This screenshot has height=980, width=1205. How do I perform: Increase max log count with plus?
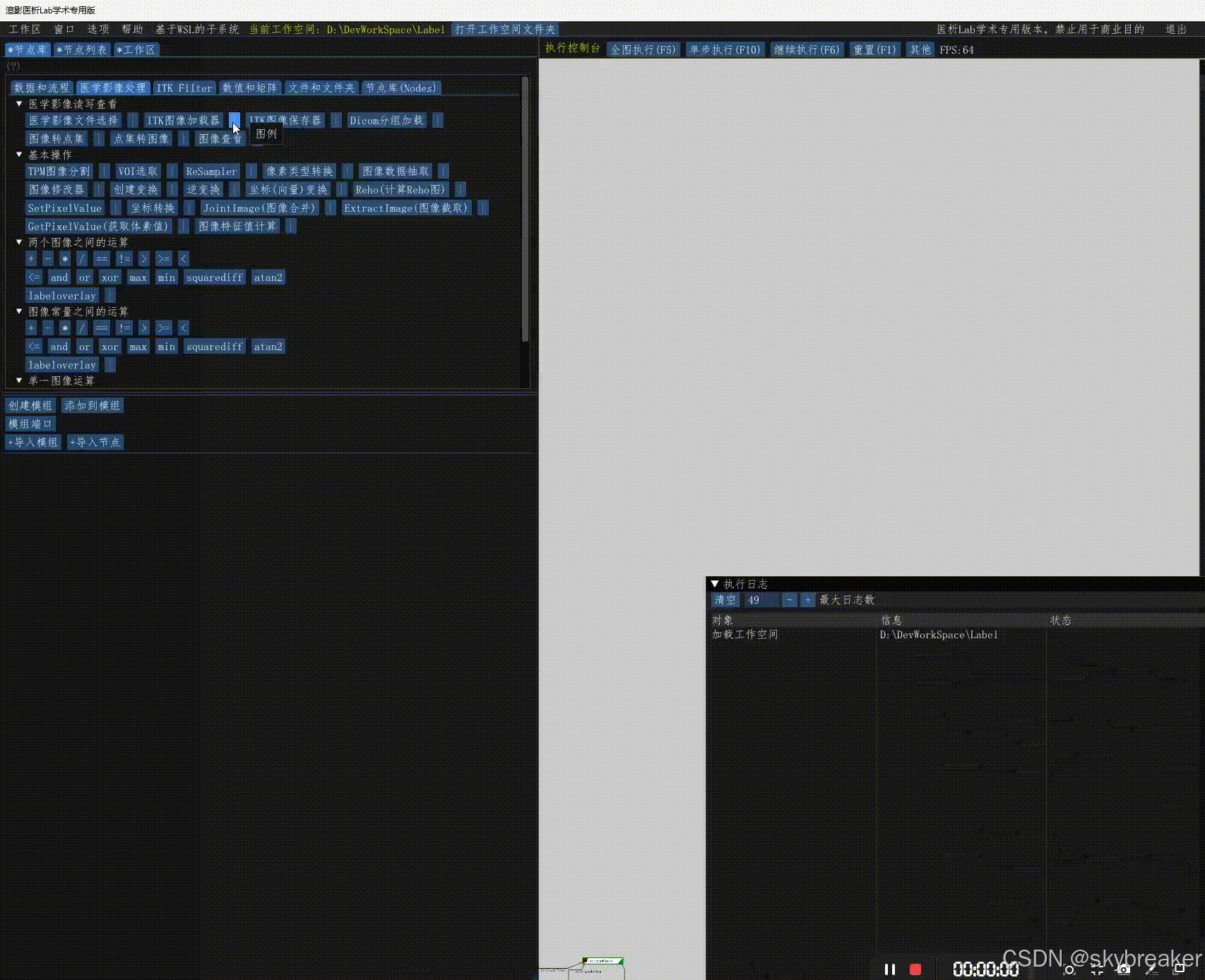tap(808, 600)
